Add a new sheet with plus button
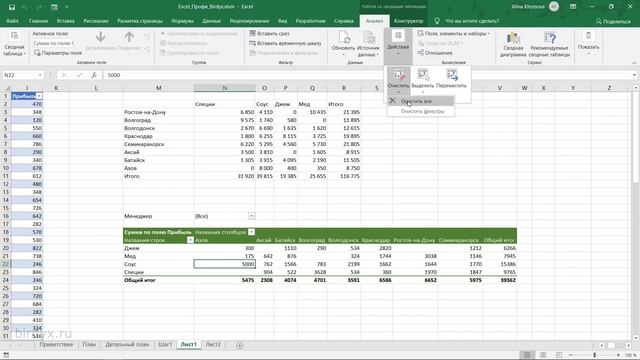Viewport: 640px width, 360px height. pyautogui.click(x=240, y=345)
